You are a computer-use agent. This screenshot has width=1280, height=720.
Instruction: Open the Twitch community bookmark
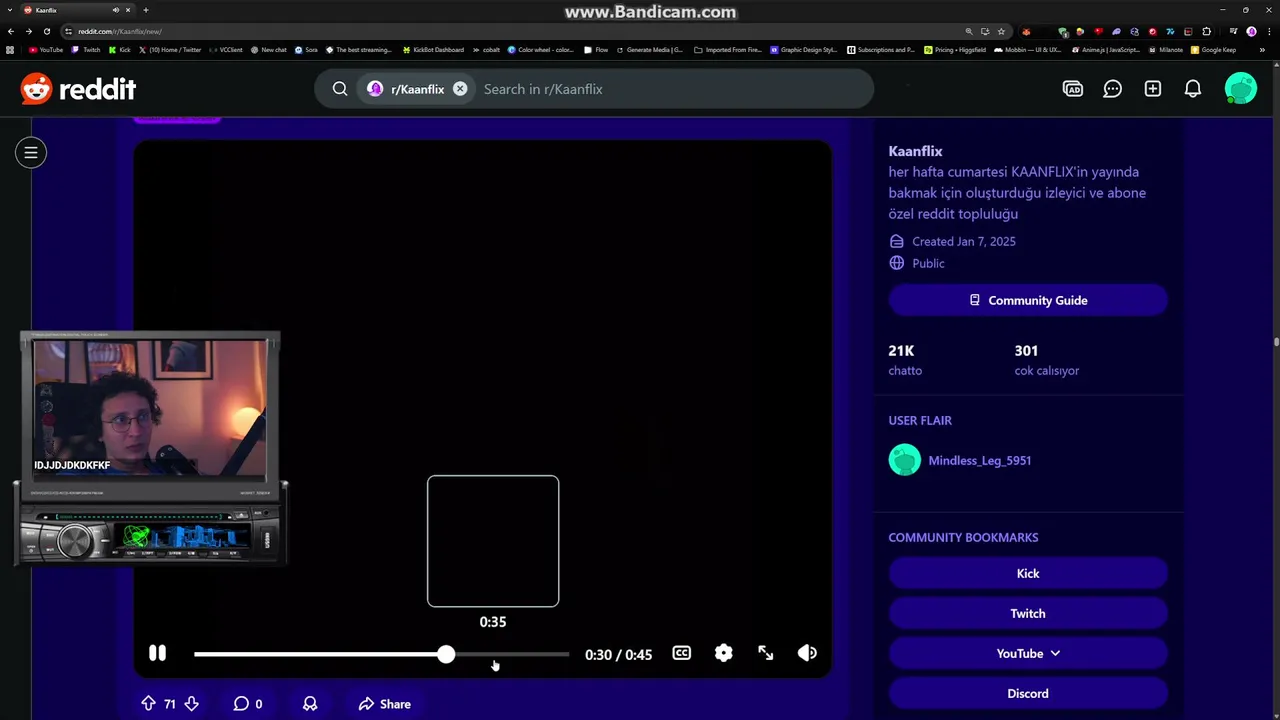pyautogui.click(x=1028, y=613)
